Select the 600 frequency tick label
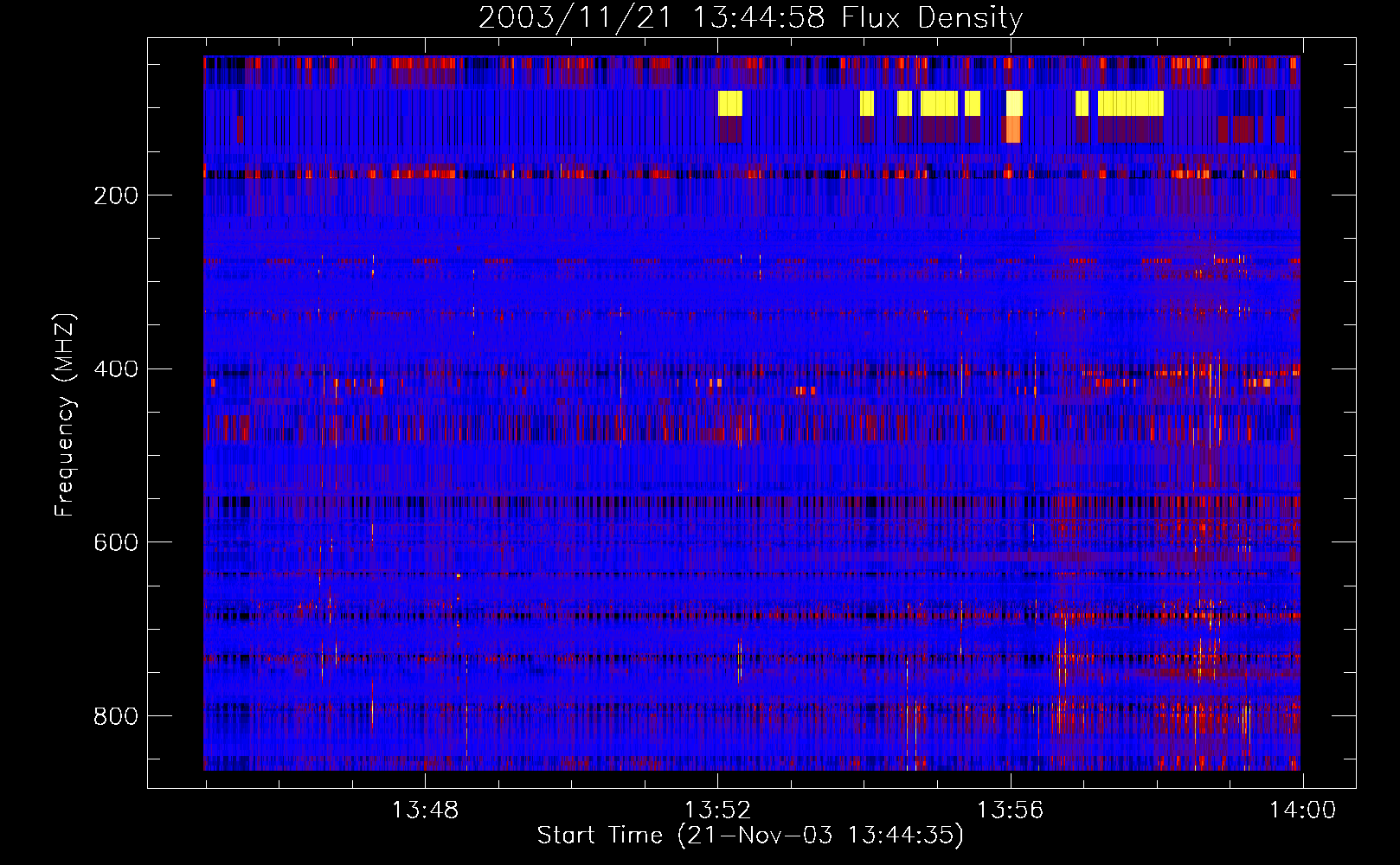 tap(116, 542)
